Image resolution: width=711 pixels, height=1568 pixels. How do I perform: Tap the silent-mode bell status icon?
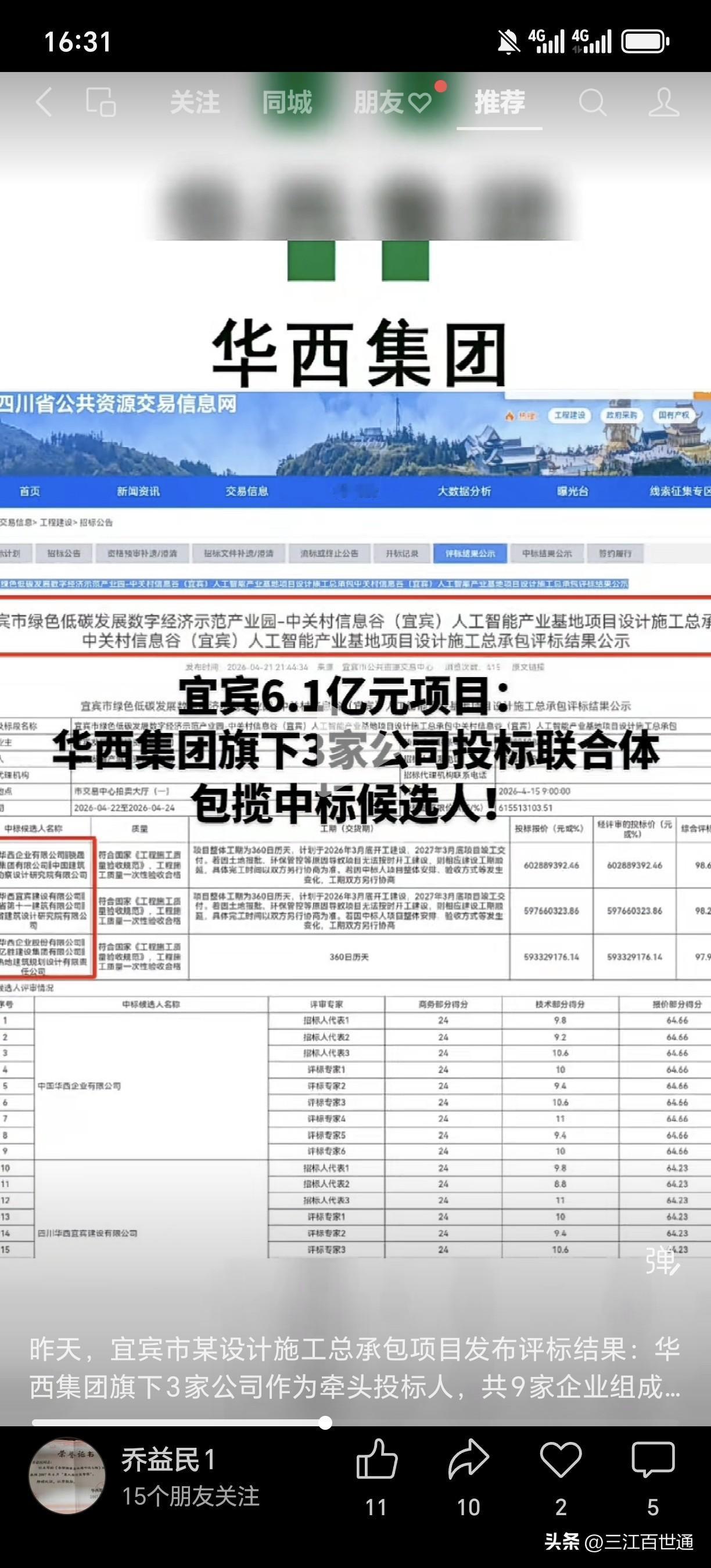point(508,42)
